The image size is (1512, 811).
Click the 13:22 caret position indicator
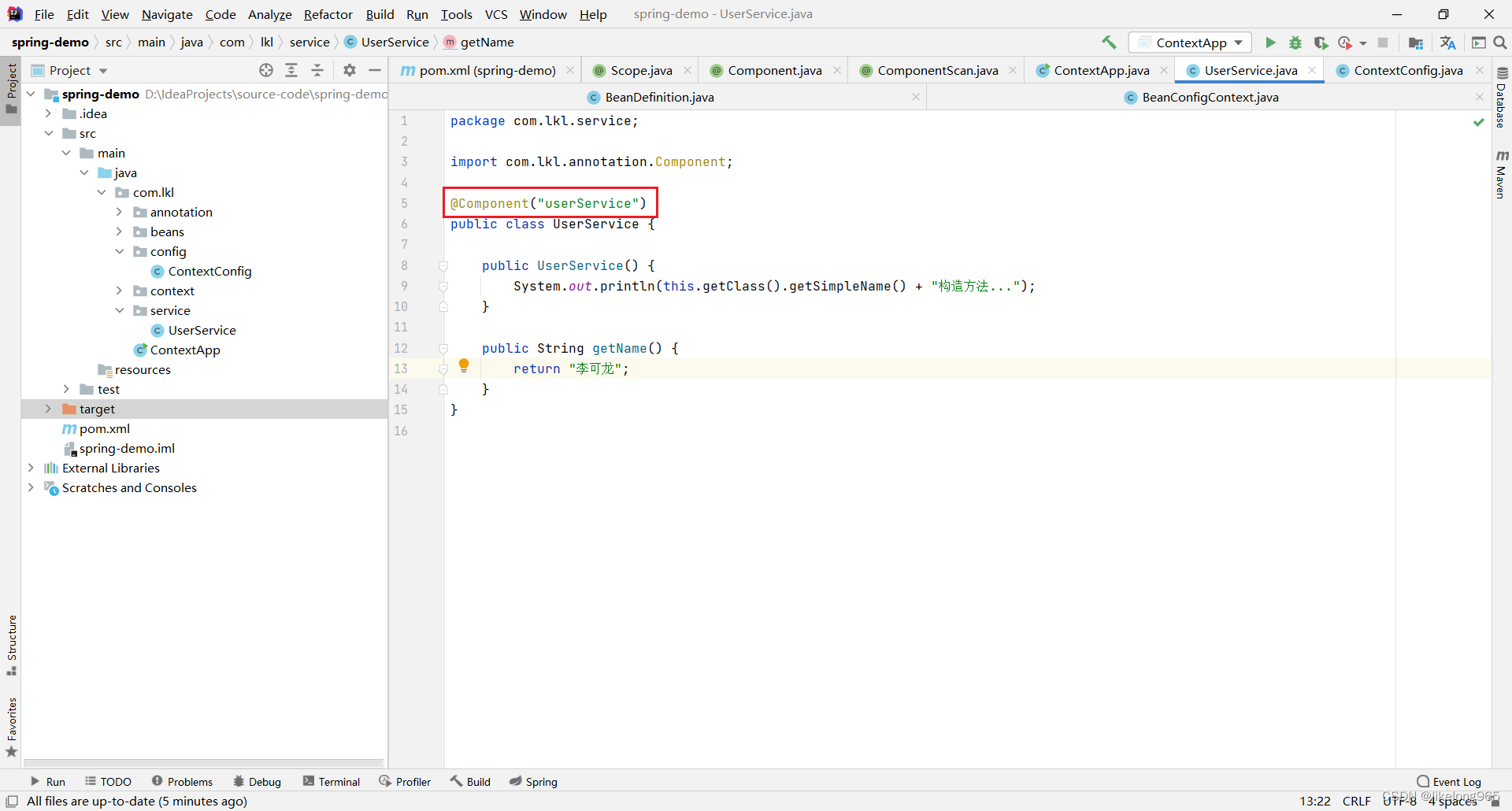click(x=1314, y=801)
